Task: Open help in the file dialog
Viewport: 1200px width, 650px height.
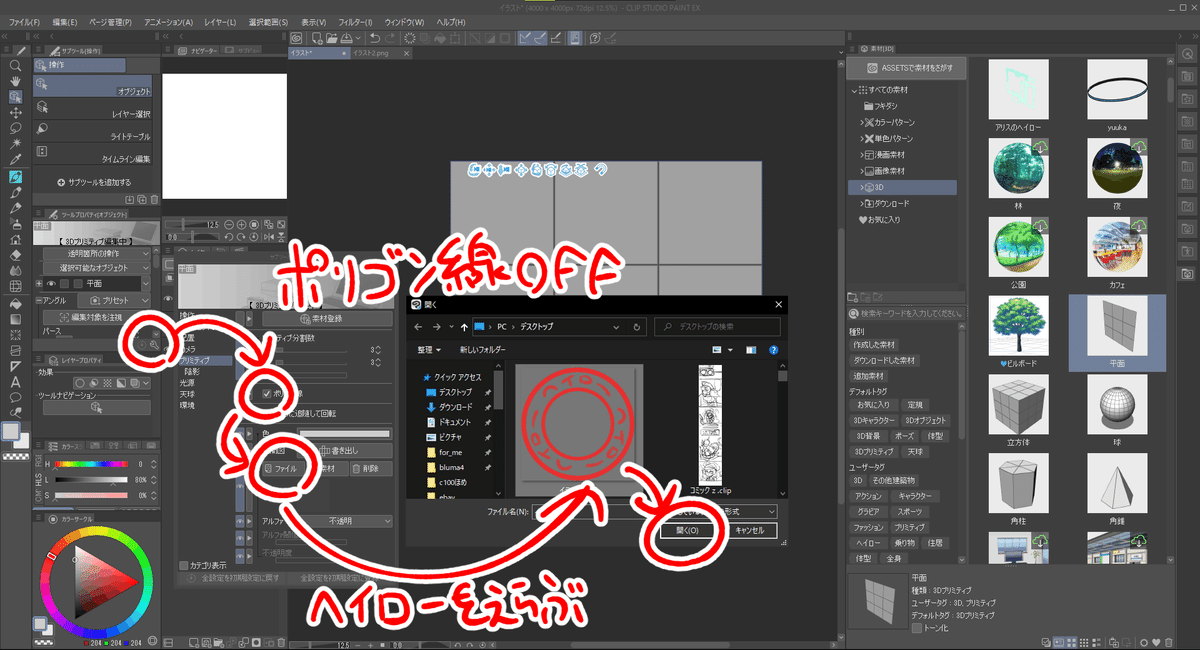Action: click(773, 350)
